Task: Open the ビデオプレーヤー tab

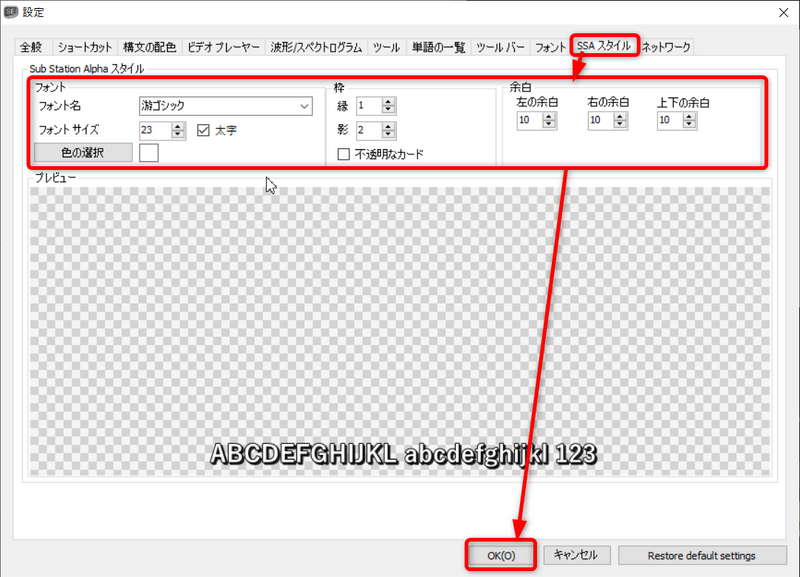Action: click(222, 46)
